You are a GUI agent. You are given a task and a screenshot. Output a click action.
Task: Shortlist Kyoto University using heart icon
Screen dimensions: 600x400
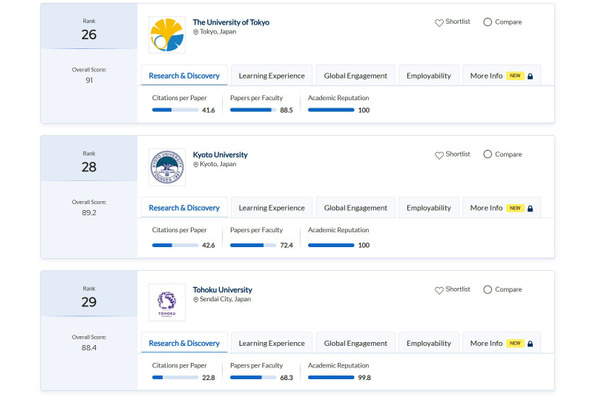[x=439, y=155]
